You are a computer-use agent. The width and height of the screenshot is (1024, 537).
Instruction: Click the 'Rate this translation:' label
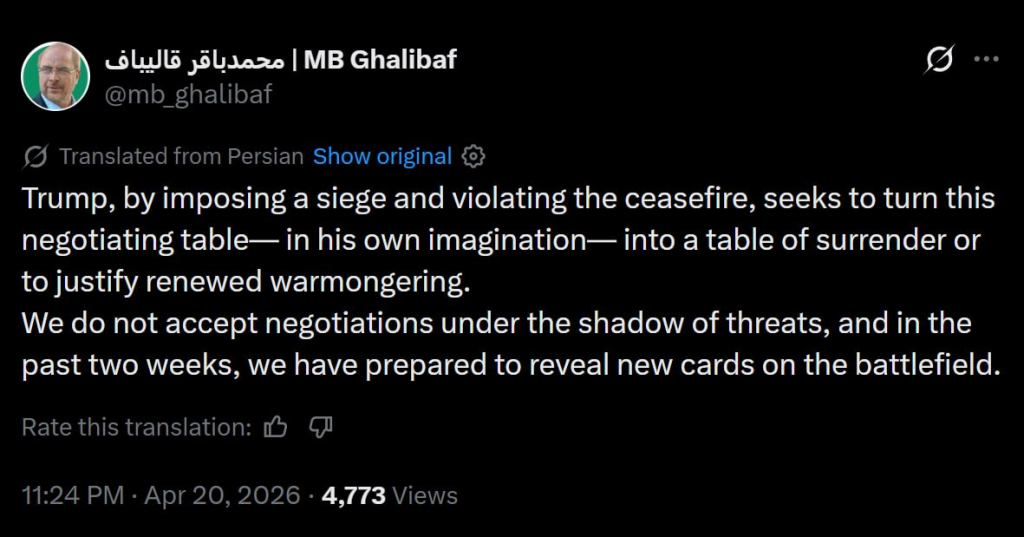[x=136, y=427]
